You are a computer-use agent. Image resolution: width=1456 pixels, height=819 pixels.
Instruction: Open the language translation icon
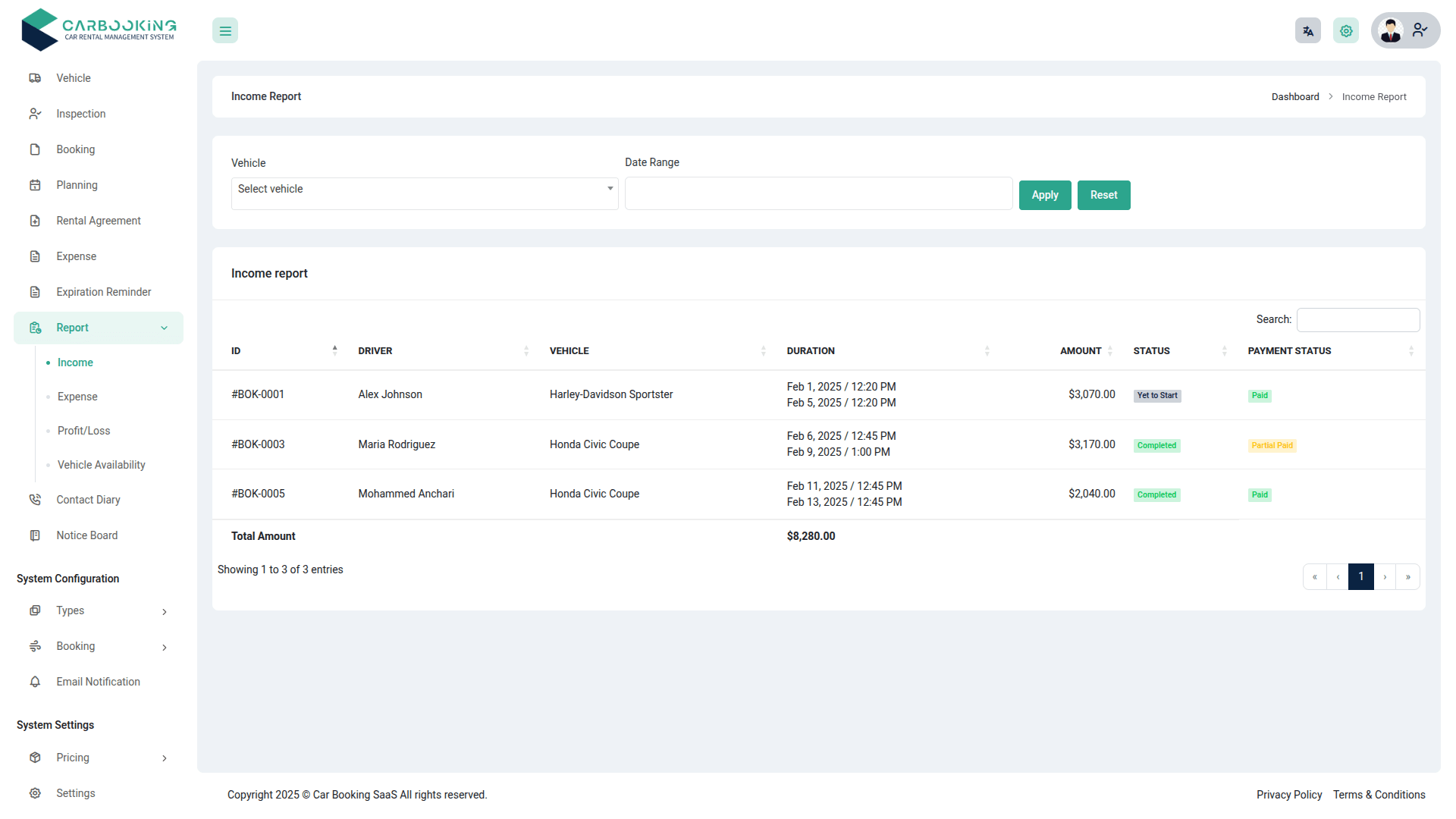(x=1307, y=31)
